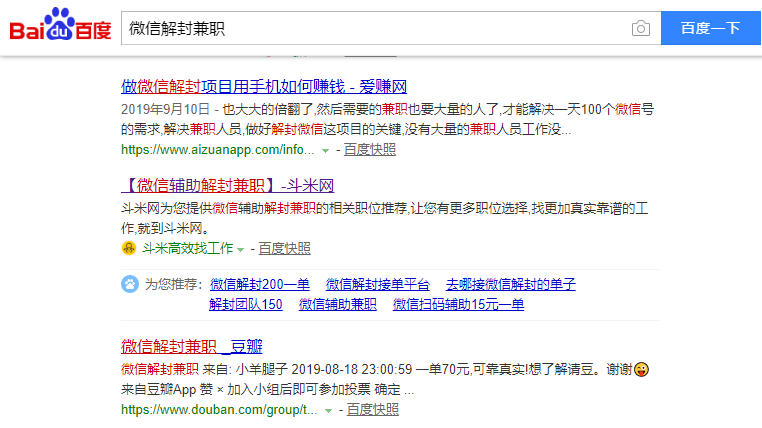Image resolution: width=762 pixels, height=428 pixels.
Task: Click the Doumi yellow site icon
Action: point(129,248)
